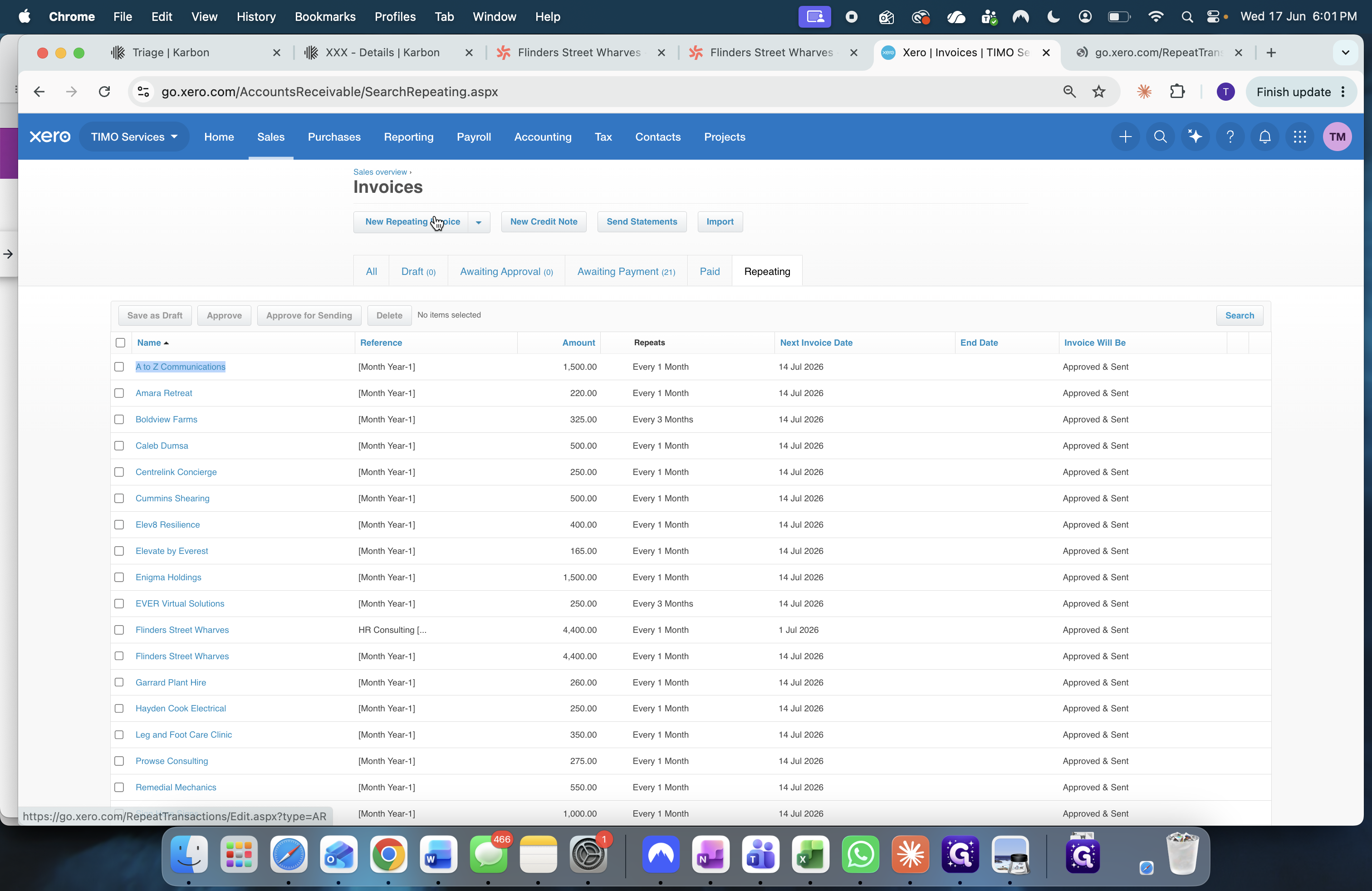
Task: Click the Claude extension icon in Chrome toolbar
Action: [x=1144, y=92]
